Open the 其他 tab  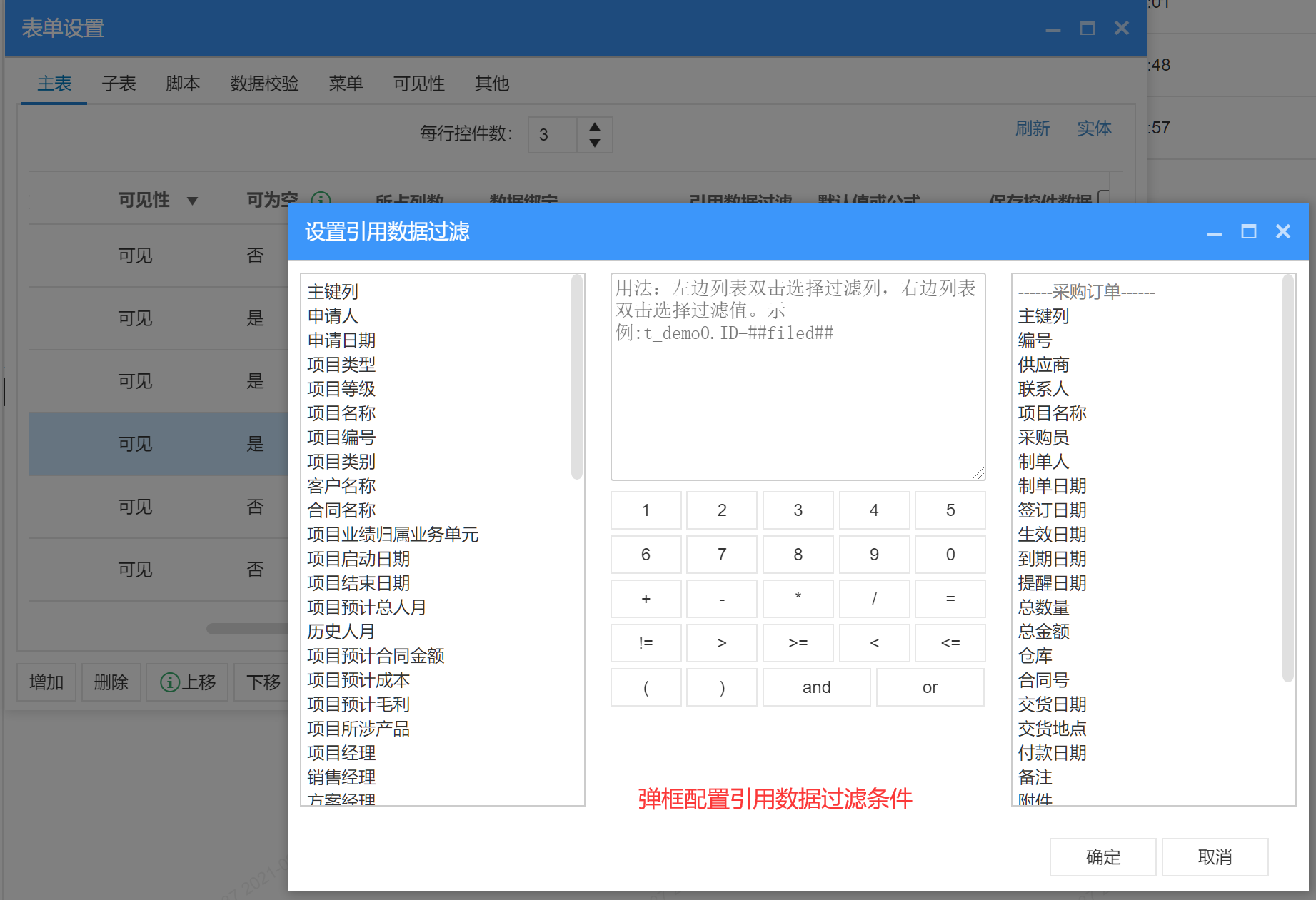492,84
